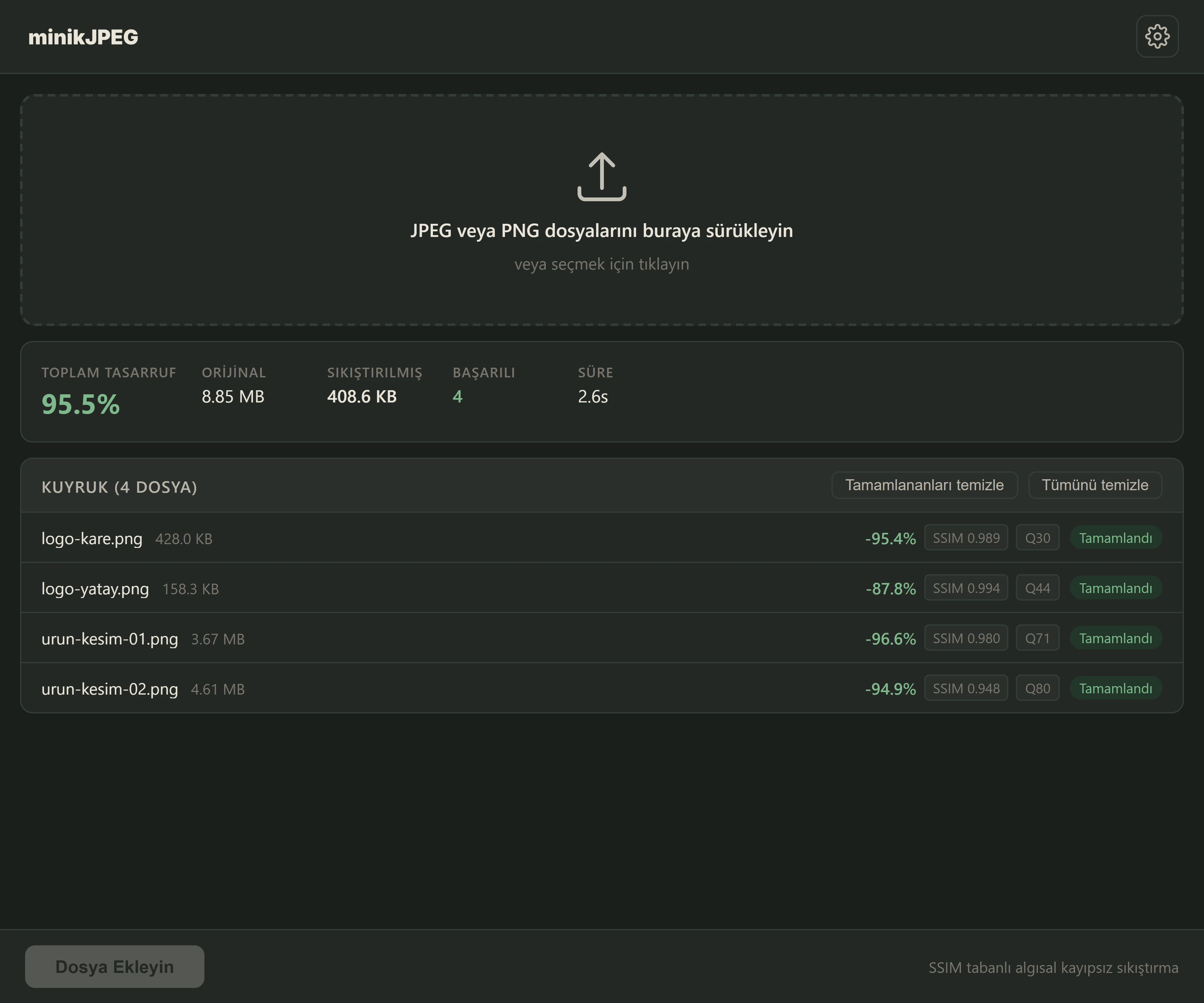1204x1003 pixels.
Task: Click the upload arrow icon in drop zone
Action: pyautogui.click(x=601, y=176)
